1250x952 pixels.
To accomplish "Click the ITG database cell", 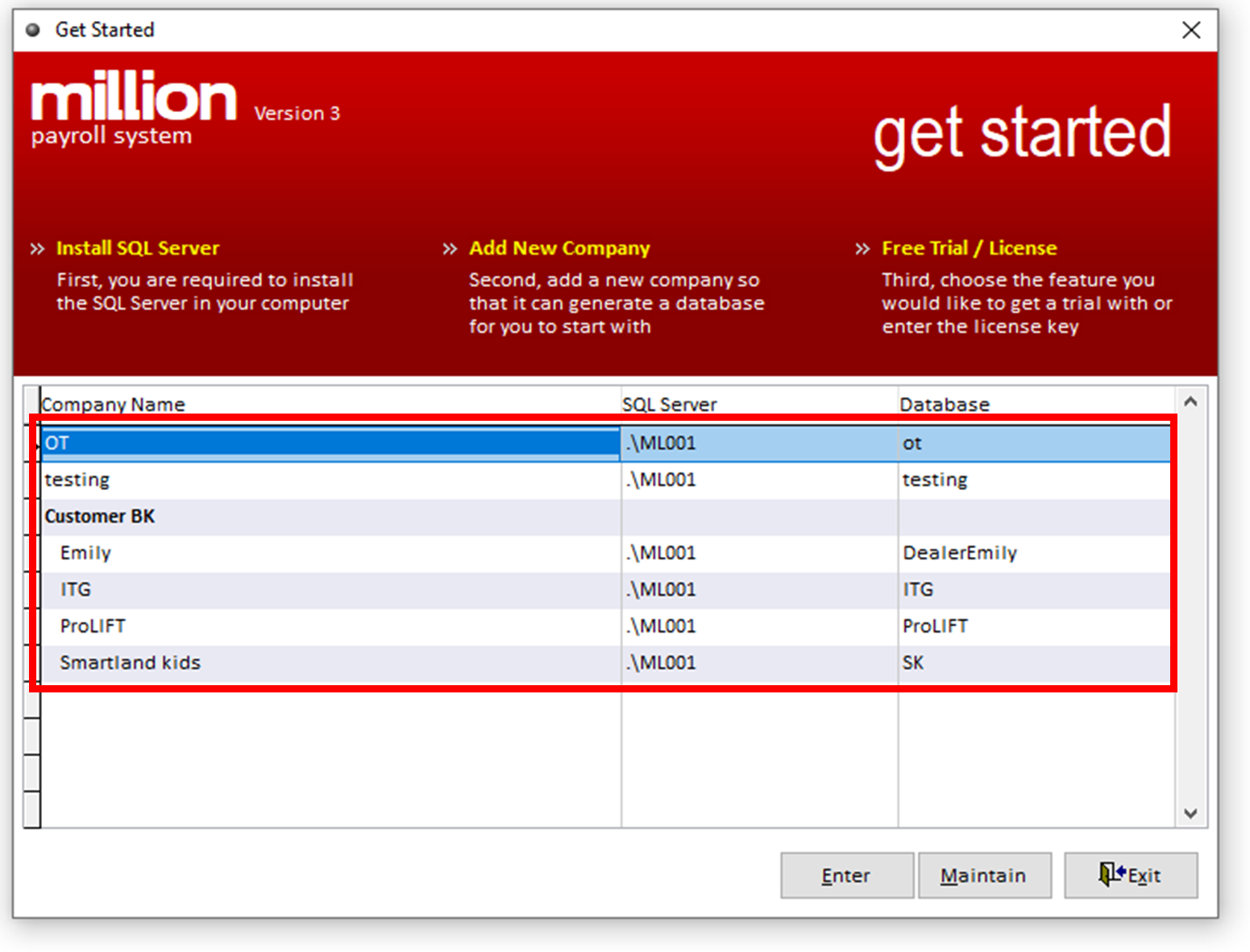I will point(1035,590).
